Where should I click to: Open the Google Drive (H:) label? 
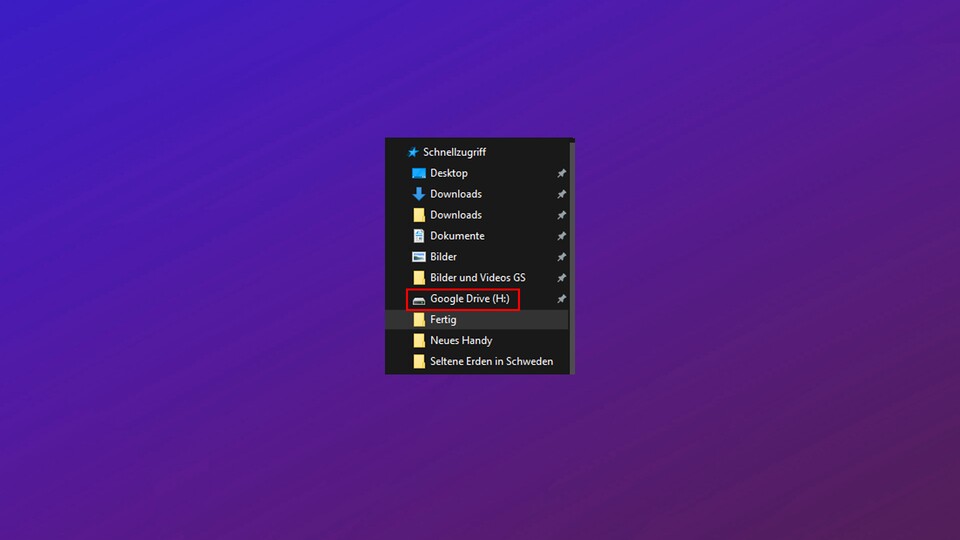click(469, 299)
